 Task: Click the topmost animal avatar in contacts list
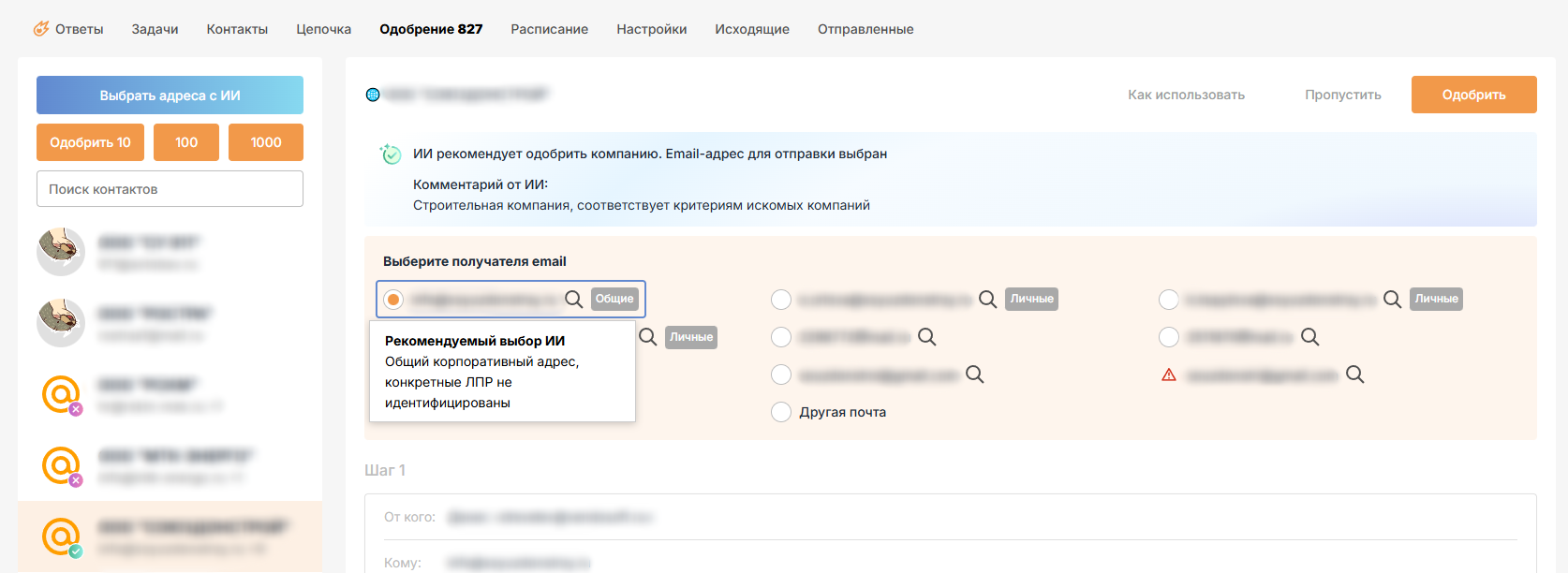[61, 252]
